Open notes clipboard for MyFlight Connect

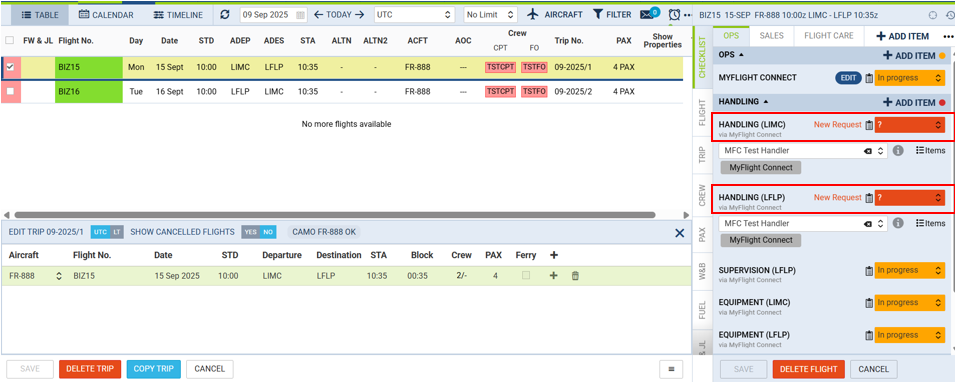869,78
